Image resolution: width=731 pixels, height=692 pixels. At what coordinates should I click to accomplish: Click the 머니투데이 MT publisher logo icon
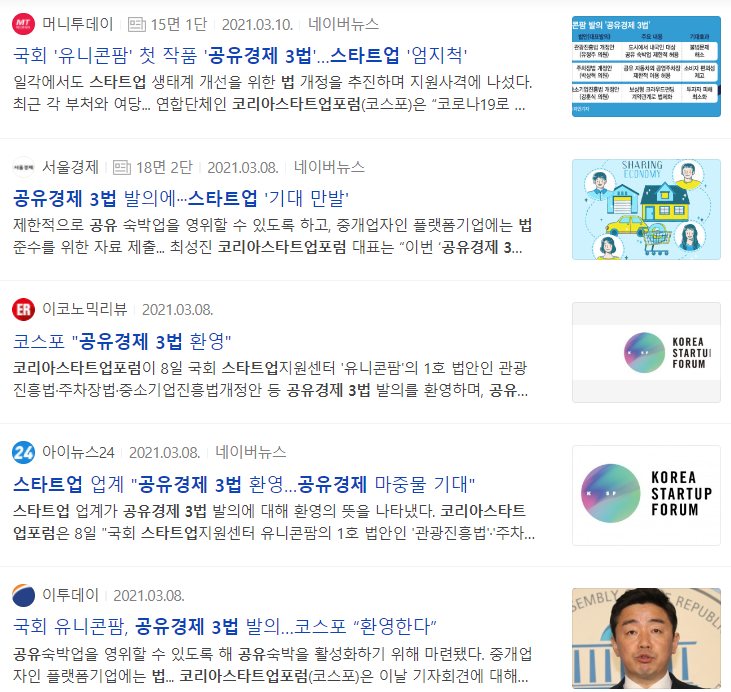tap(23, 24)
